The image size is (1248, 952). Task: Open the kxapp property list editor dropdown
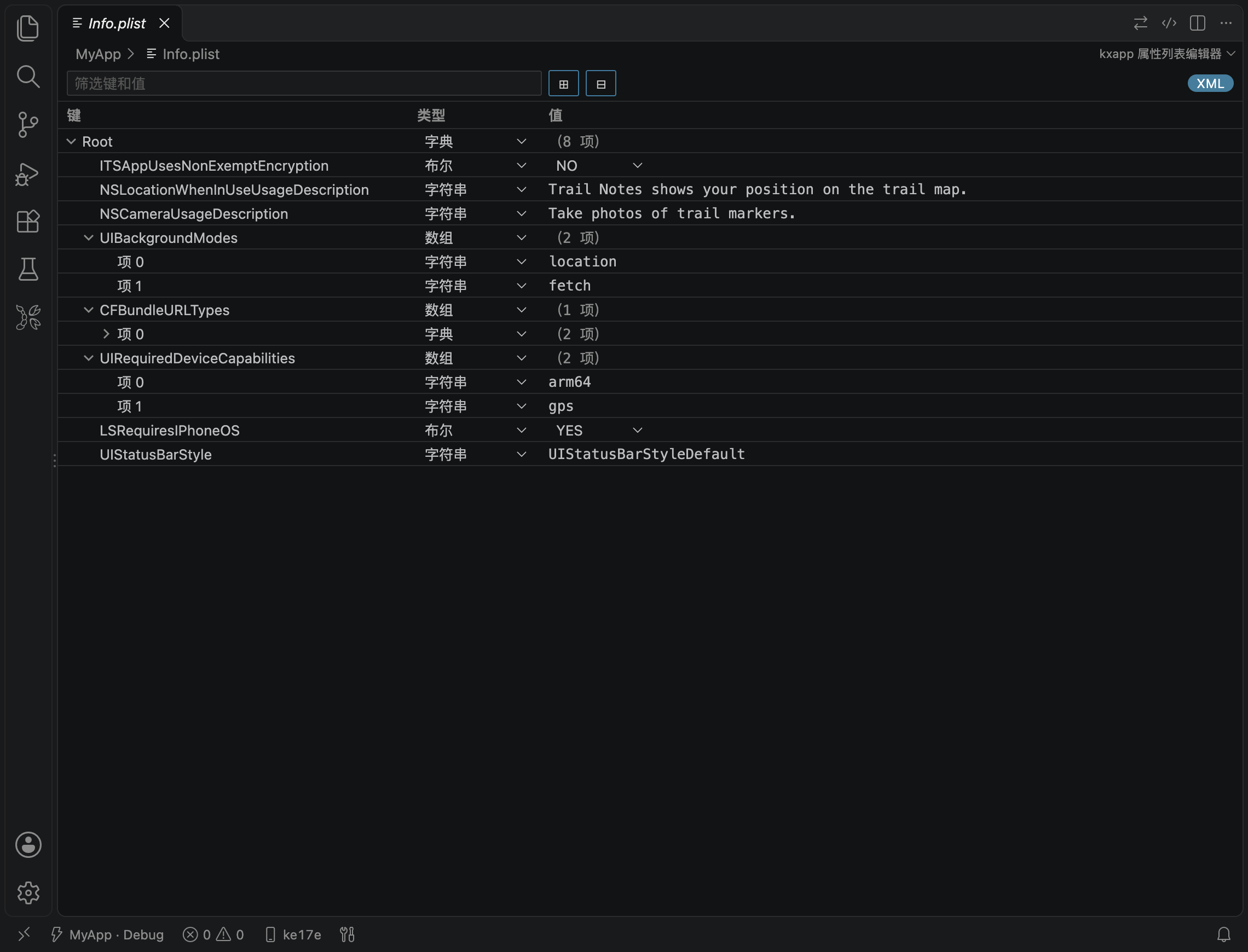1166,54
